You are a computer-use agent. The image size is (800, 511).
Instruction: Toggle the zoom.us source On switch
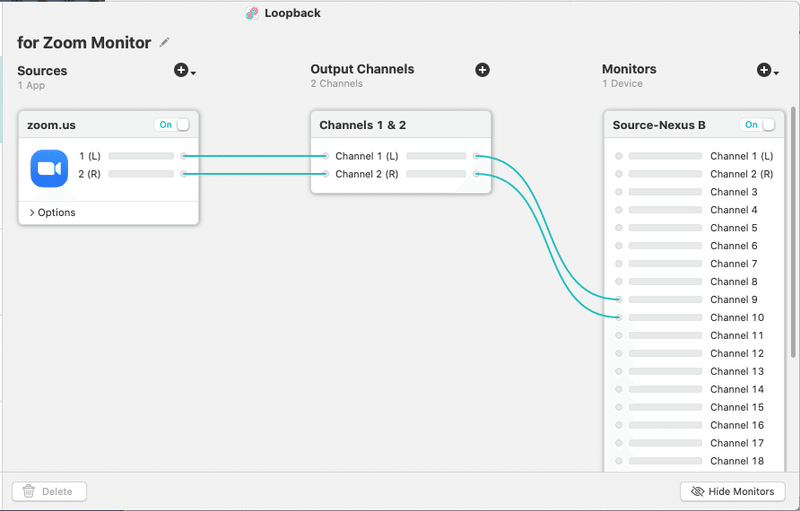[173, 125]
